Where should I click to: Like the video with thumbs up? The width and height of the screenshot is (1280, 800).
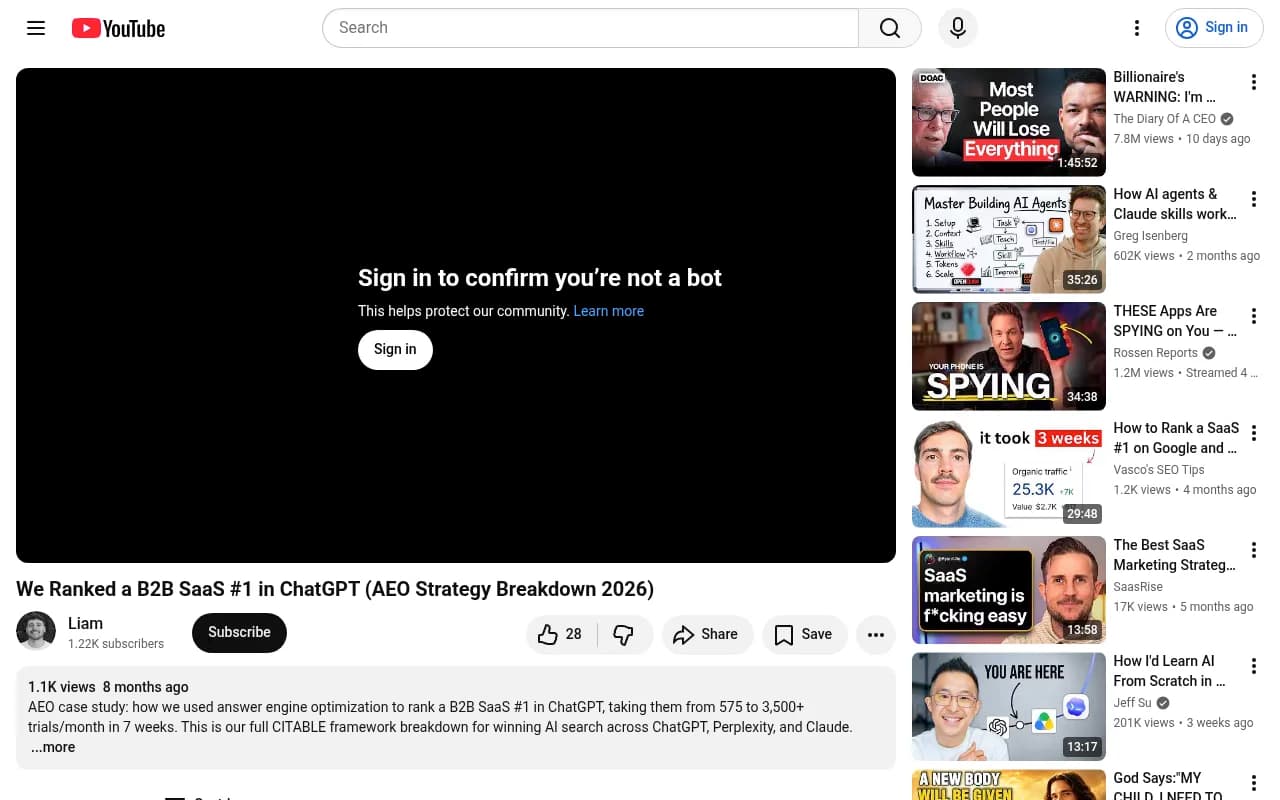tap(561, 634)
